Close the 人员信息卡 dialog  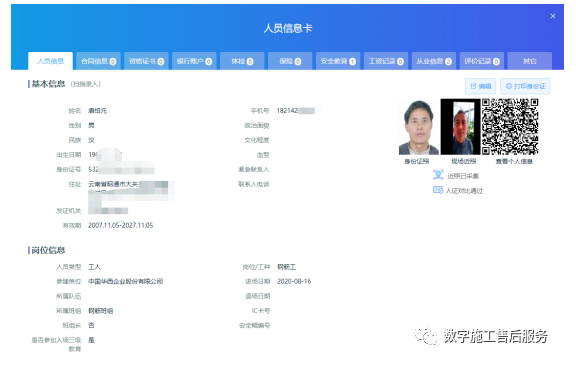pyautogui.click(x=553, y=16)
